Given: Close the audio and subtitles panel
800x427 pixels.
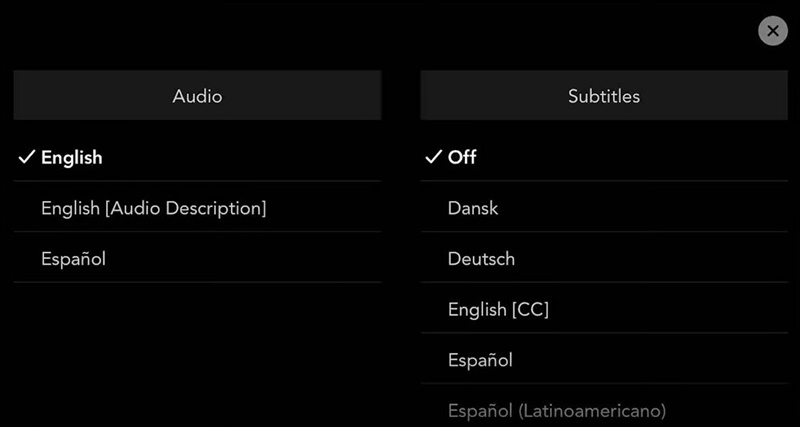Looking at the screenshot, I should pyautogui.click(x=772, y=31).
